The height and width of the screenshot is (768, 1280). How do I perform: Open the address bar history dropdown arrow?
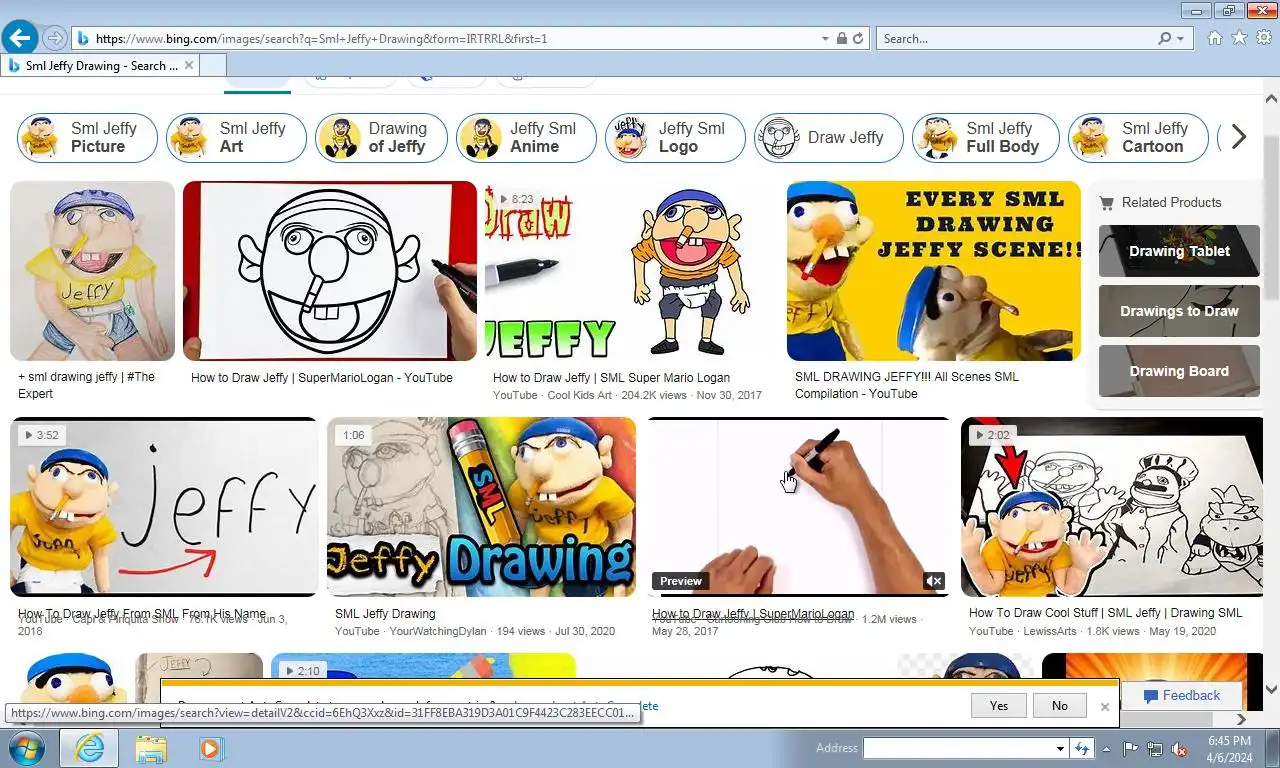coord(825,38)
